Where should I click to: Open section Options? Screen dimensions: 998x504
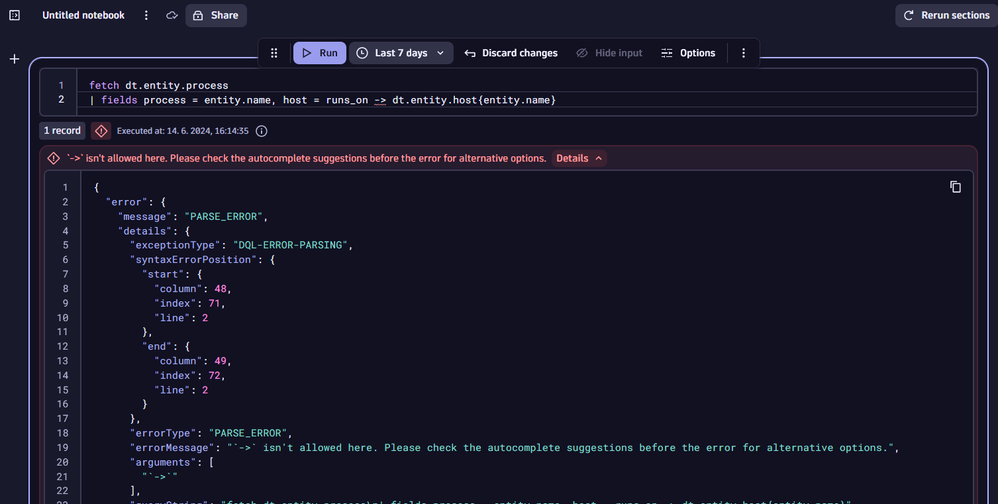(x=688, y=53)
